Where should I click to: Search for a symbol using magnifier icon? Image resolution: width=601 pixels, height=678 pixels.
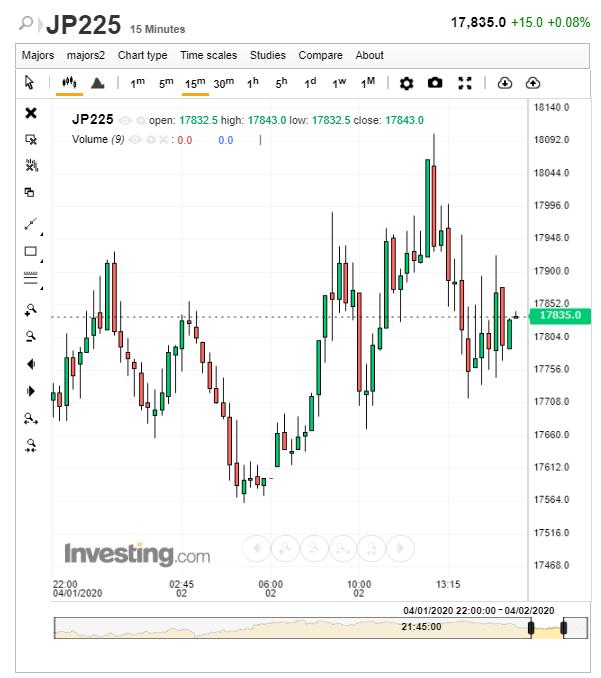tap(27, 23)
